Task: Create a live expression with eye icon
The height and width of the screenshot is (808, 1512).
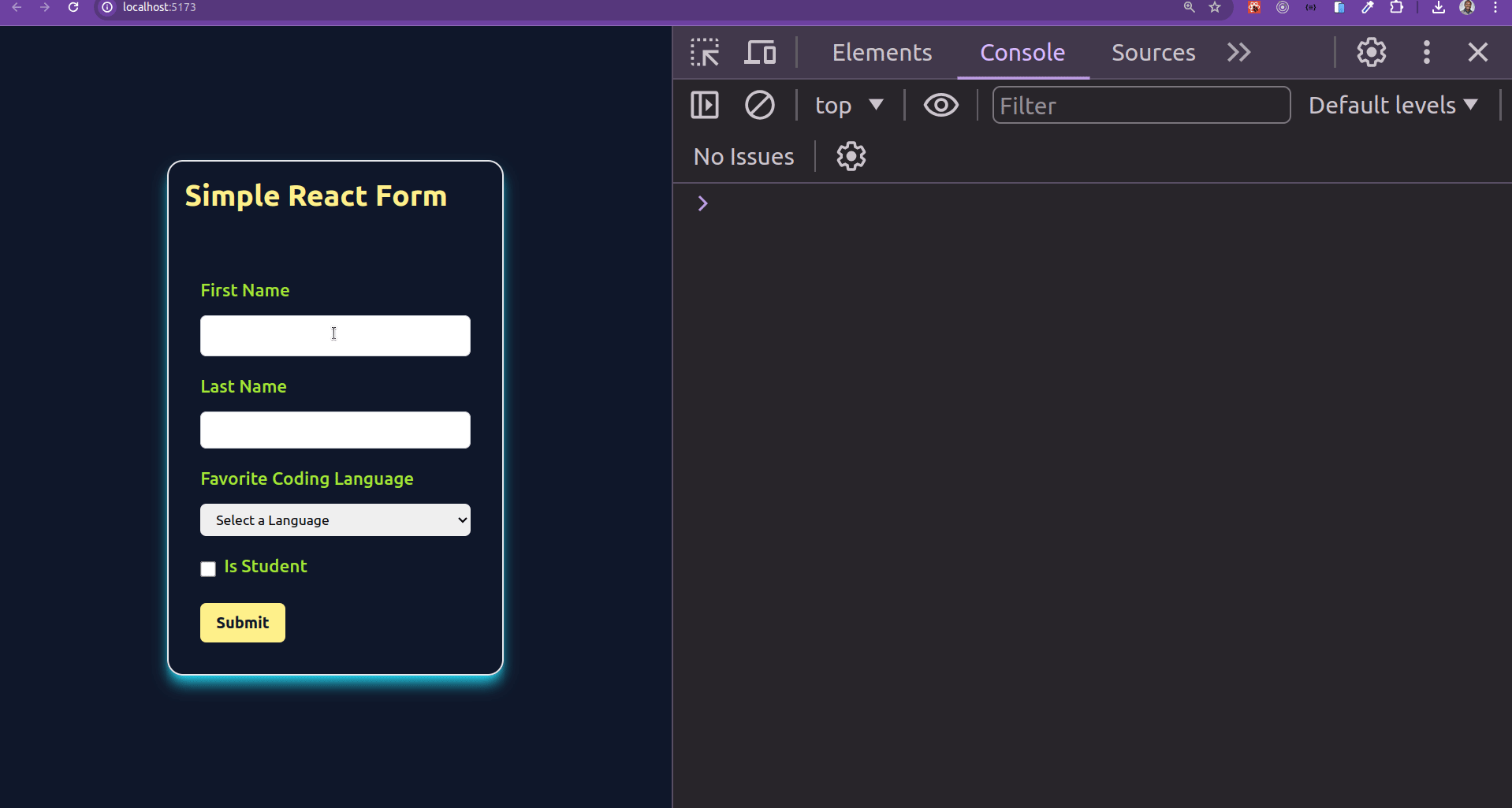Action: pos(941,105)
